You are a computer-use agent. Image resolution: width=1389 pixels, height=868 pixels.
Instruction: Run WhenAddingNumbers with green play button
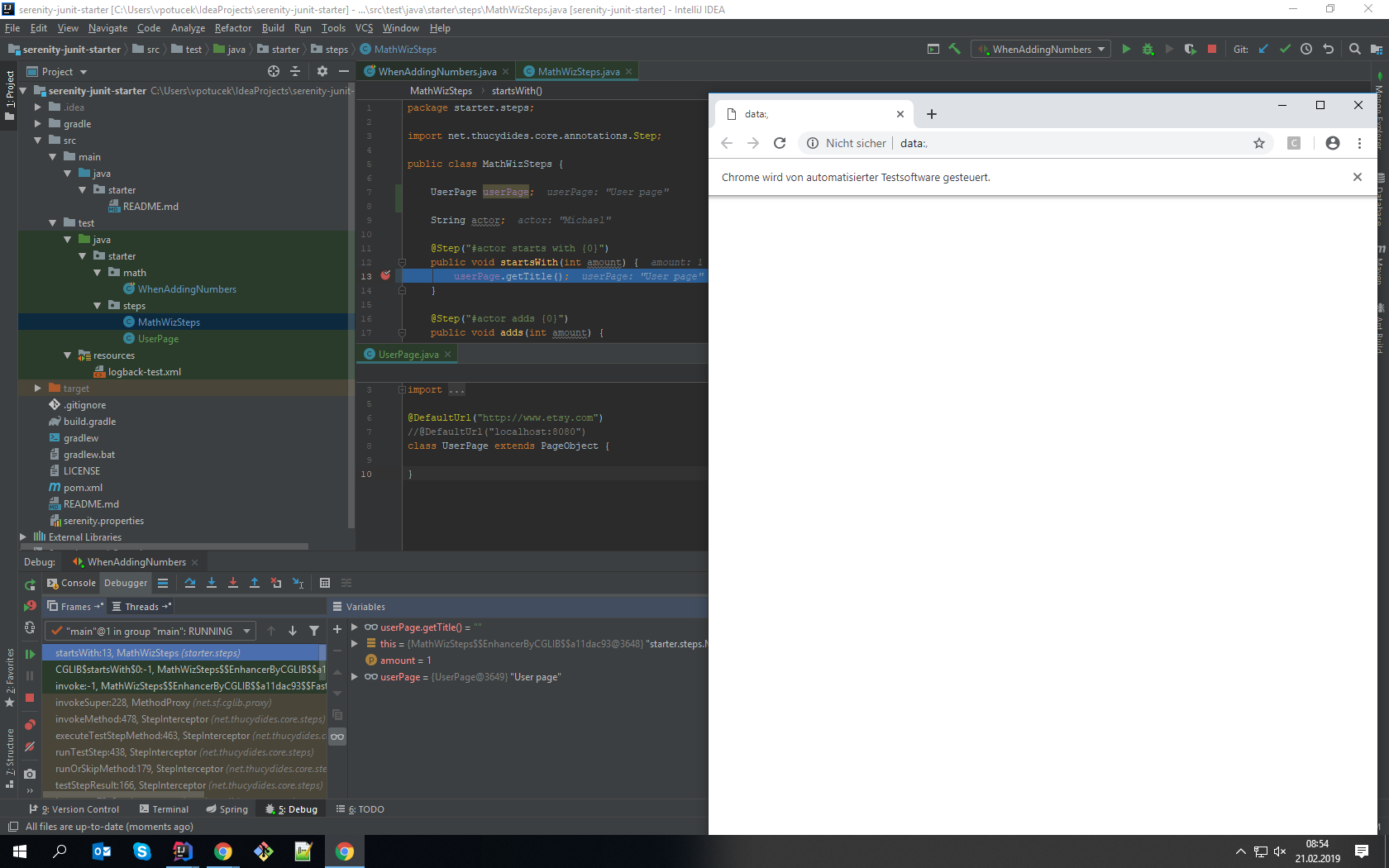(1126, 49)
